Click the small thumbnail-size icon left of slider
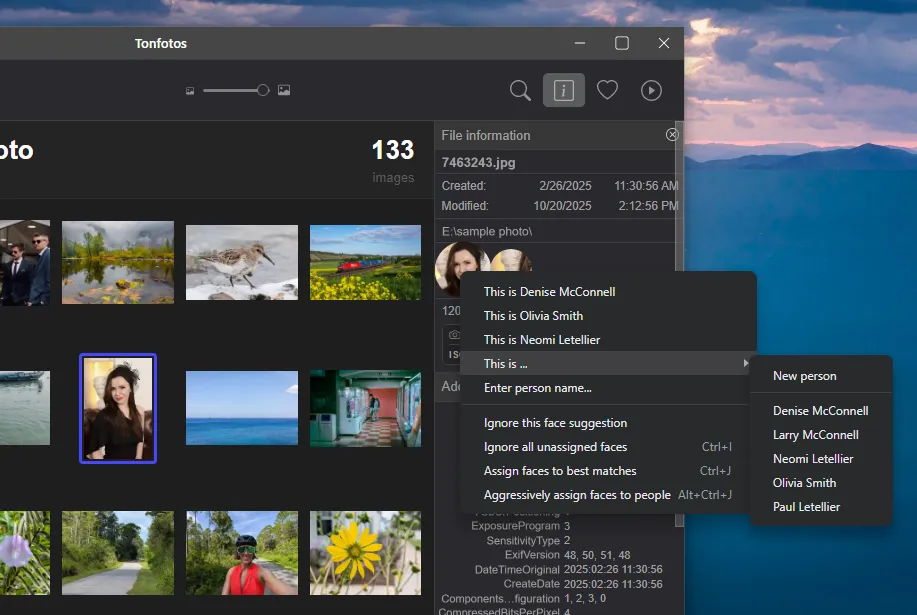The height and width of the screenshot is (615, 917). click(x=190, y=90)
